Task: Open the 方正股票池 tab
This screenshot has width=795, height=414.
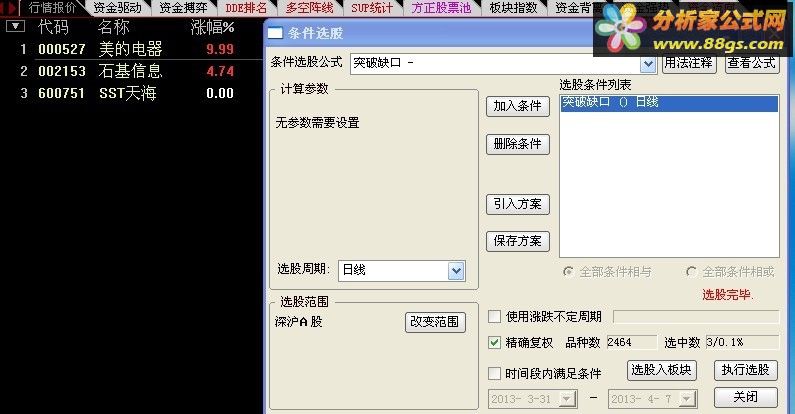Action: click(x=441, y=7)
